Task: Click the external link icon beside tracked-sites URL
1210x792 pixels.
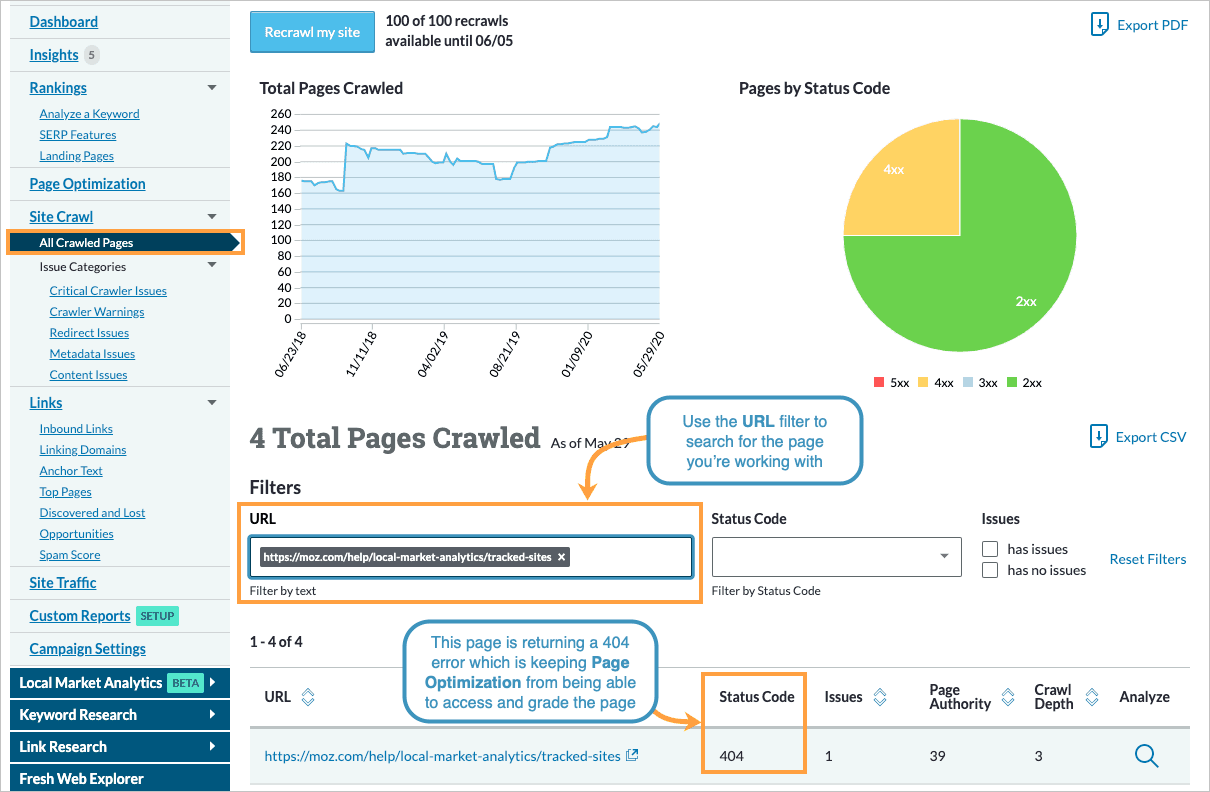Action: pos(632,755)
